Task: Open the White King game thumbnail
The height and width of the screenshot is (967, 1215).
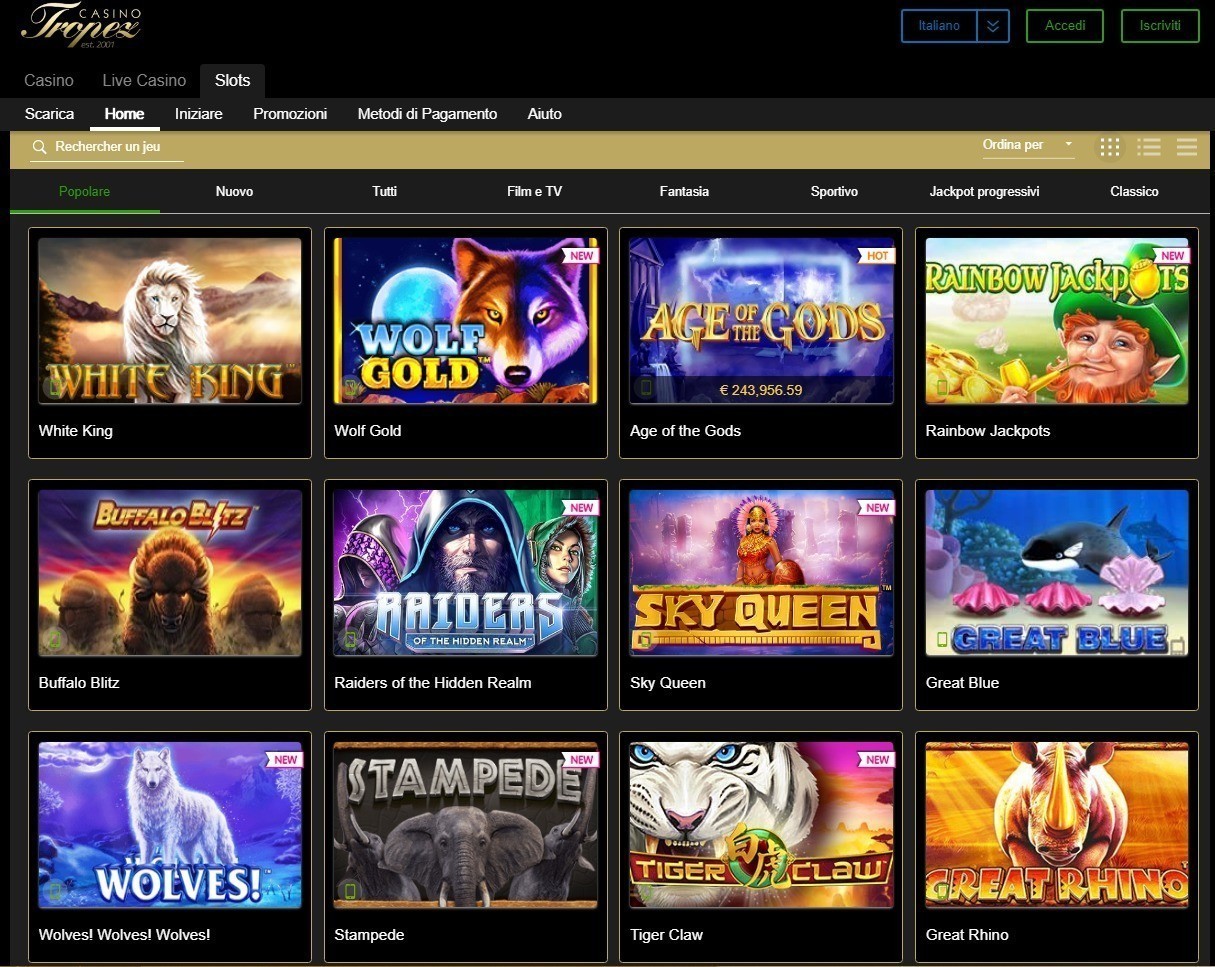Action: click(170, 321)
